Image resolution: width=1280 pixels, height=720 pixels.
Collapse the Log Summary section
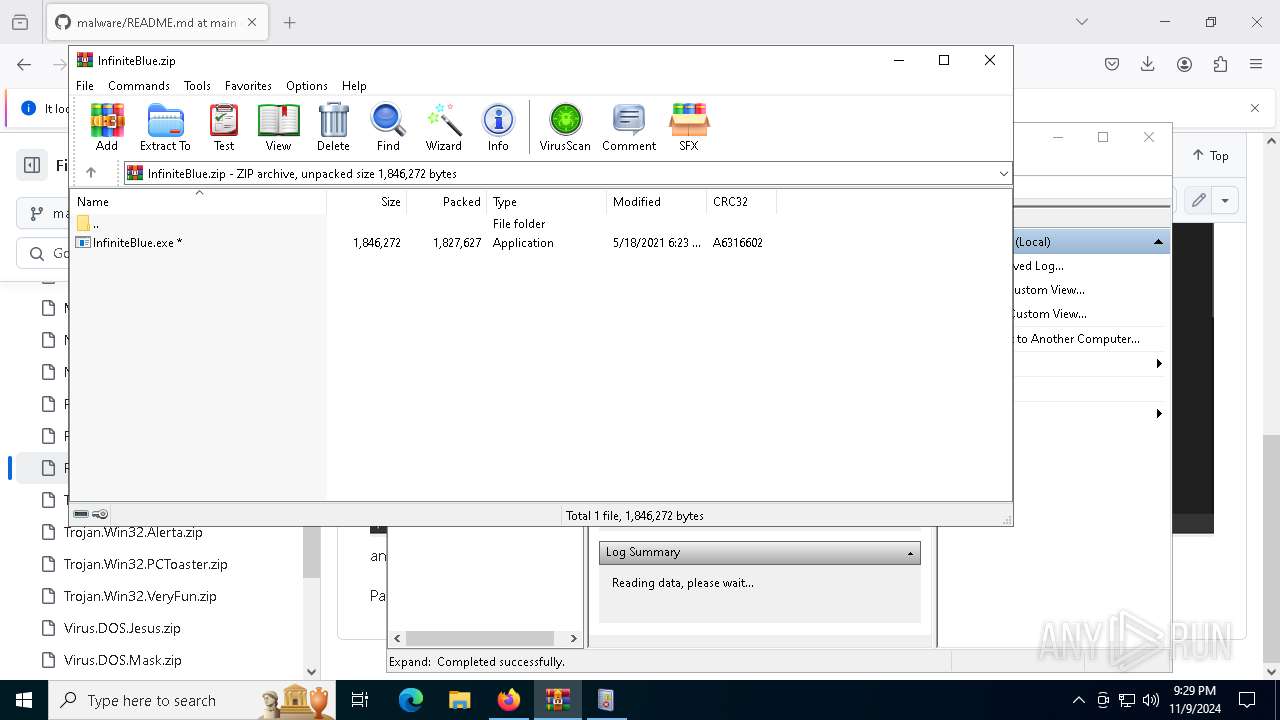(x=910, y=553)
